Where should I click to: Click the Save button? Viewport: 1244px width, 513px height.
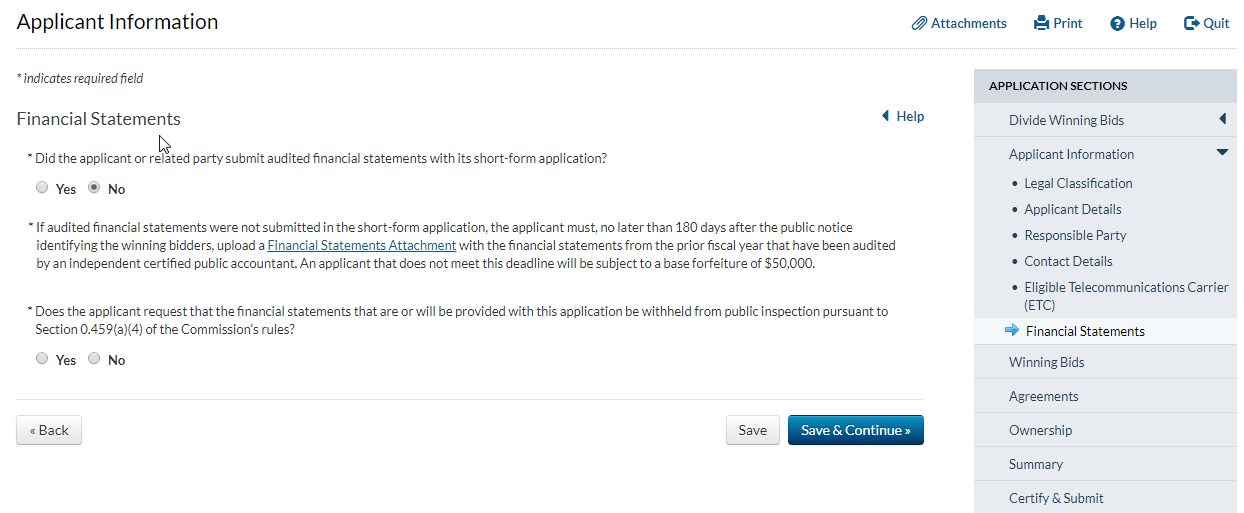(x=752, y=430)
